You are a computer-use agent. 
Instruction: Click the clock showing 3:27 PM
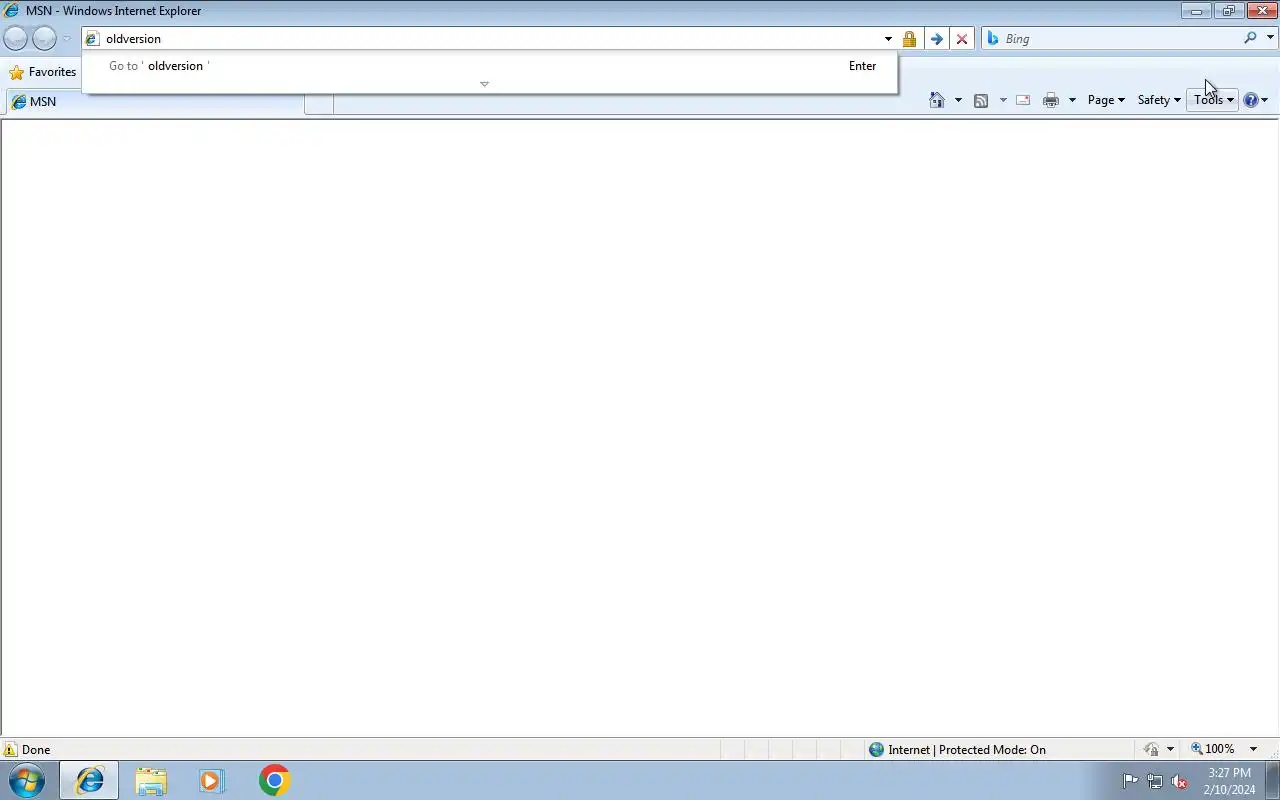coord(1229,773)
